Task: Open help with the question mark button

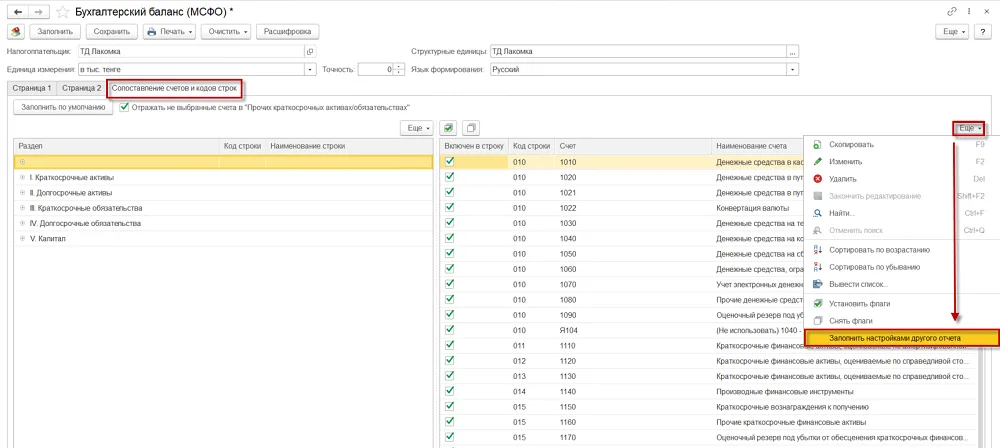Action: click(x=982, y=31)
